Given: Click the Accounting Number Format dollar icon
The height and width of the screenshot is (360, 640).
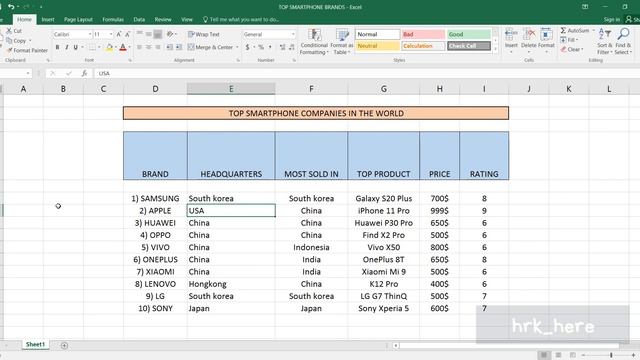Looking at the screenshot, I should [x=247, y=47].
